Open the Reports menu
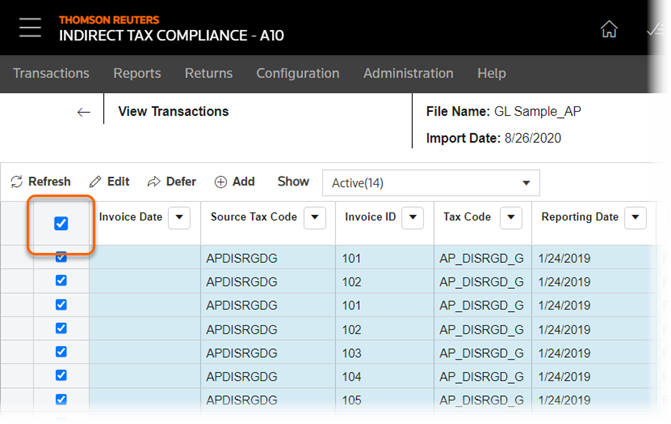The height and width of the screenshot is (424, 671). pyautogui.click(x=137, y=73)
